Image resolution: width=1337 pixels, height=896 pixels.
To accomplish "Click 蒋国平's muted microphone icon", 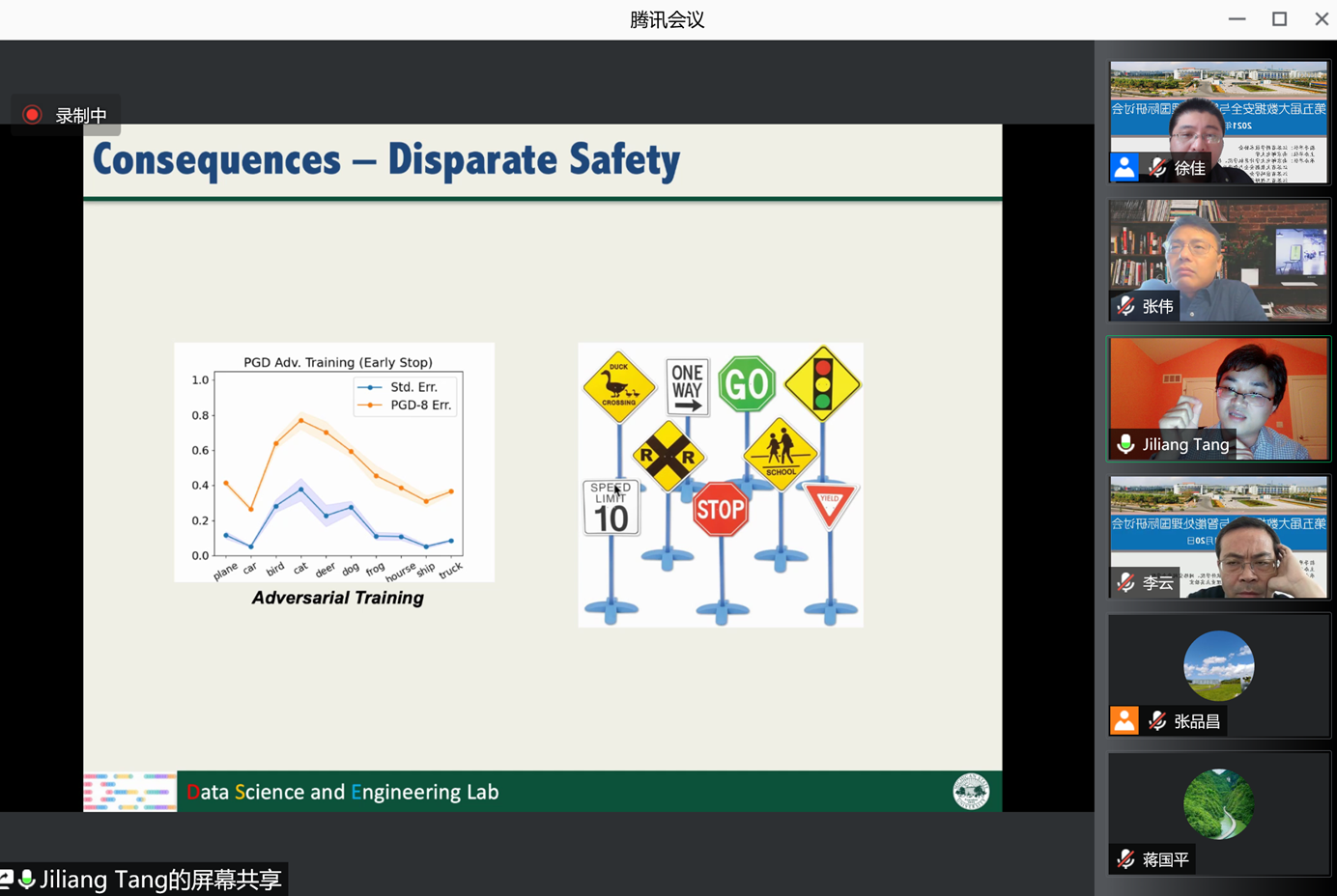I will 1125,859.
